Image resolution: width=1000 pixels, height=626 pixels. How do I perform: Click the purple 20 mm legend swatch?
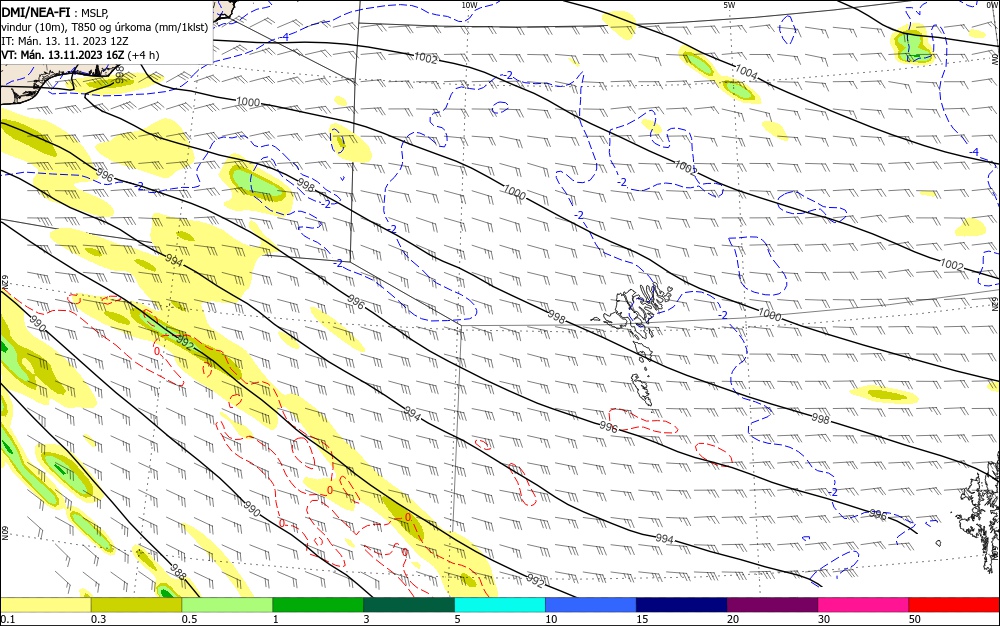[x=772, y=605]
